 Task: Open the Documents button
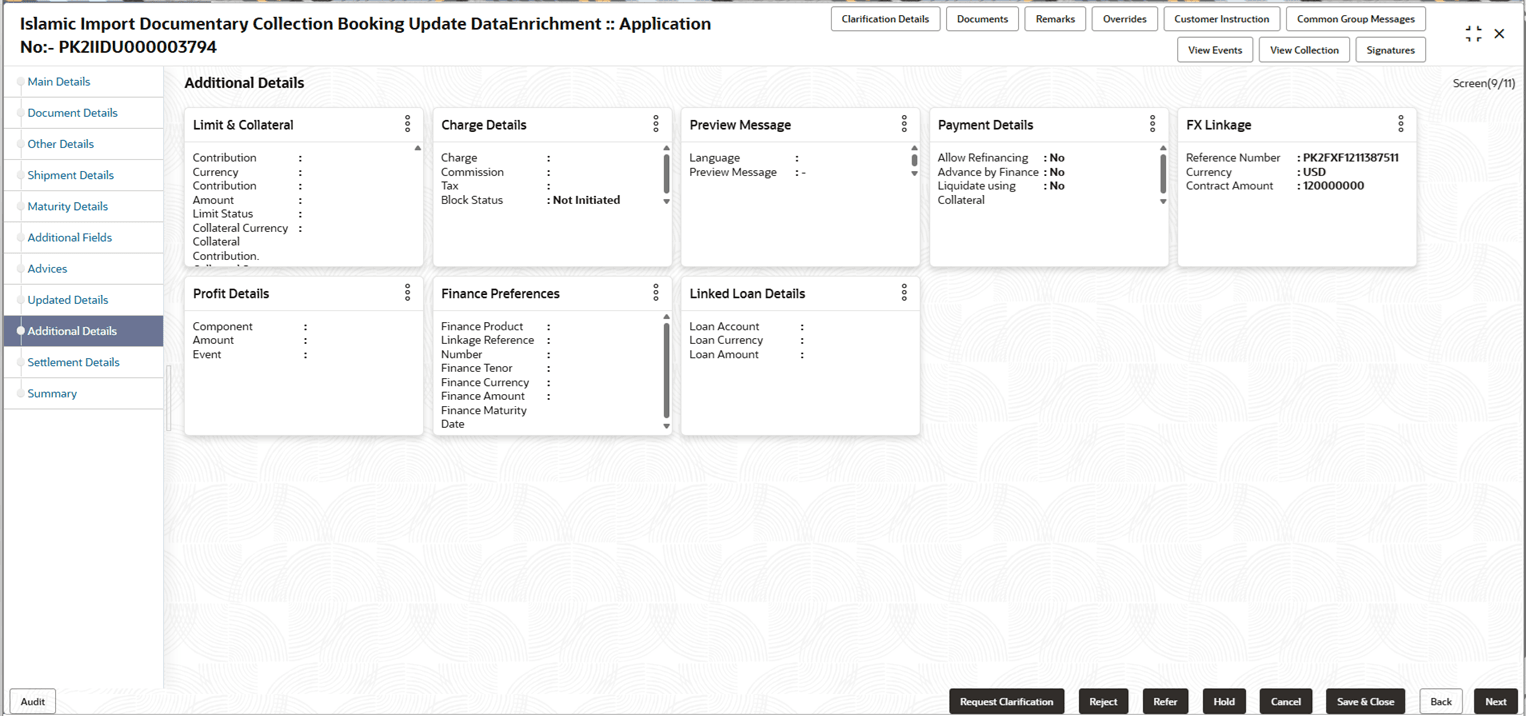point(982,19)
